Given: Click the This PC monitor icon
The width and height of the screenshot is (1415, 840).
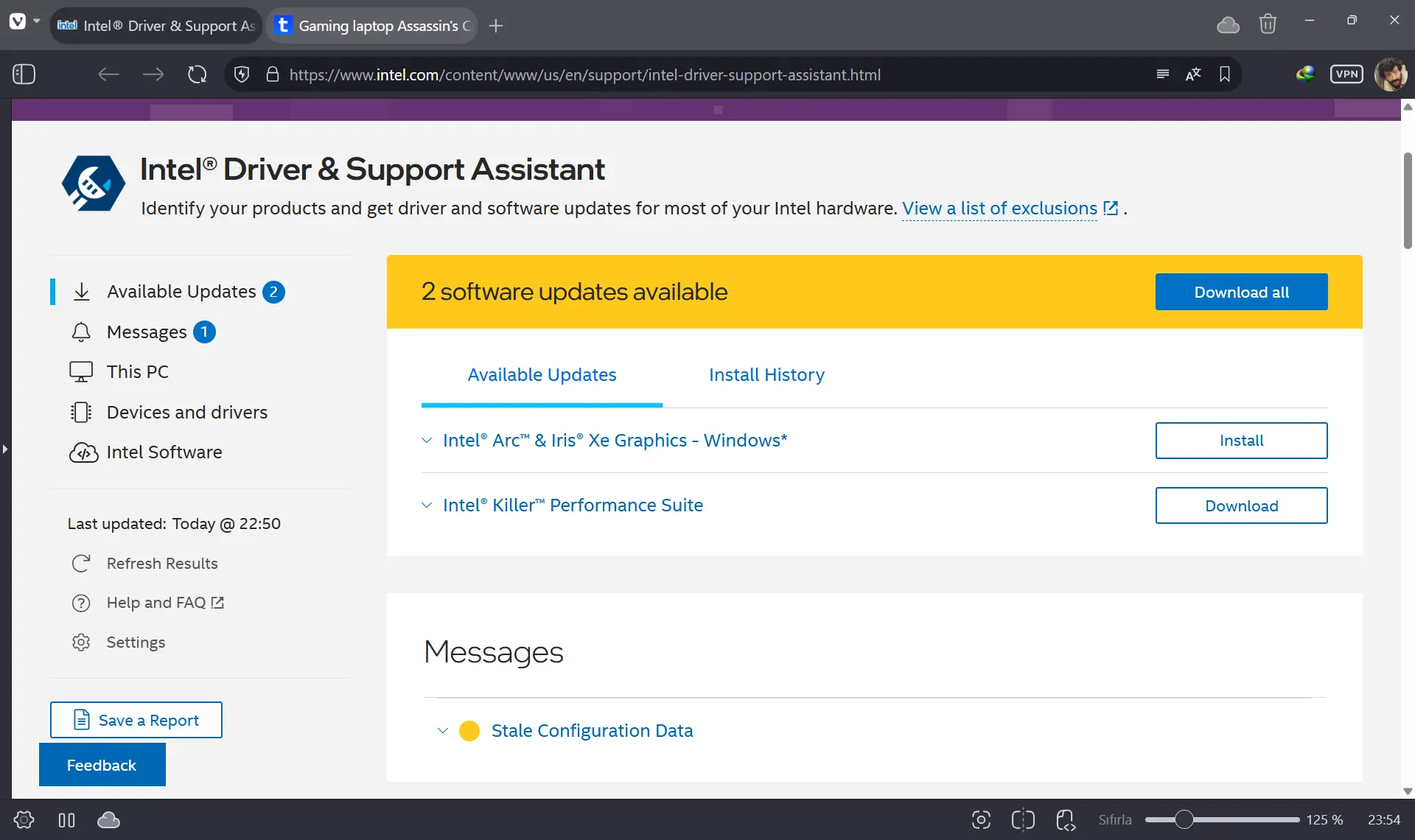Looking at the screenshot, I should (x=81, y=371).
